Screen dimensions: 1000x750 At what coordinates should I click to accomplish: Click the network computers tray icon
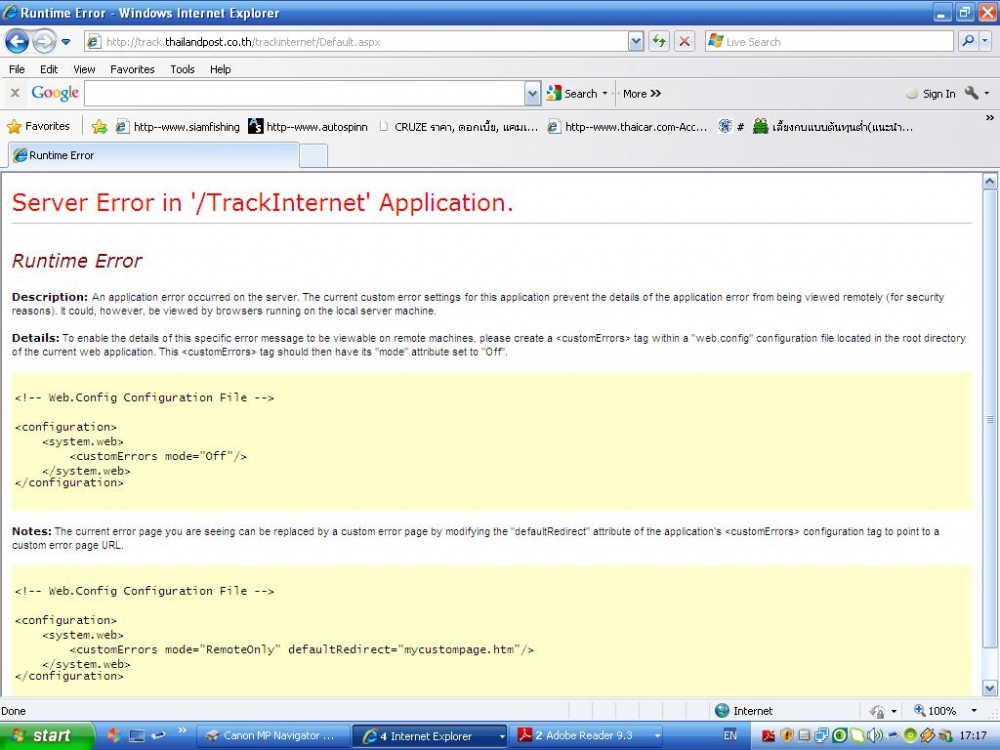tap(821, 736)
